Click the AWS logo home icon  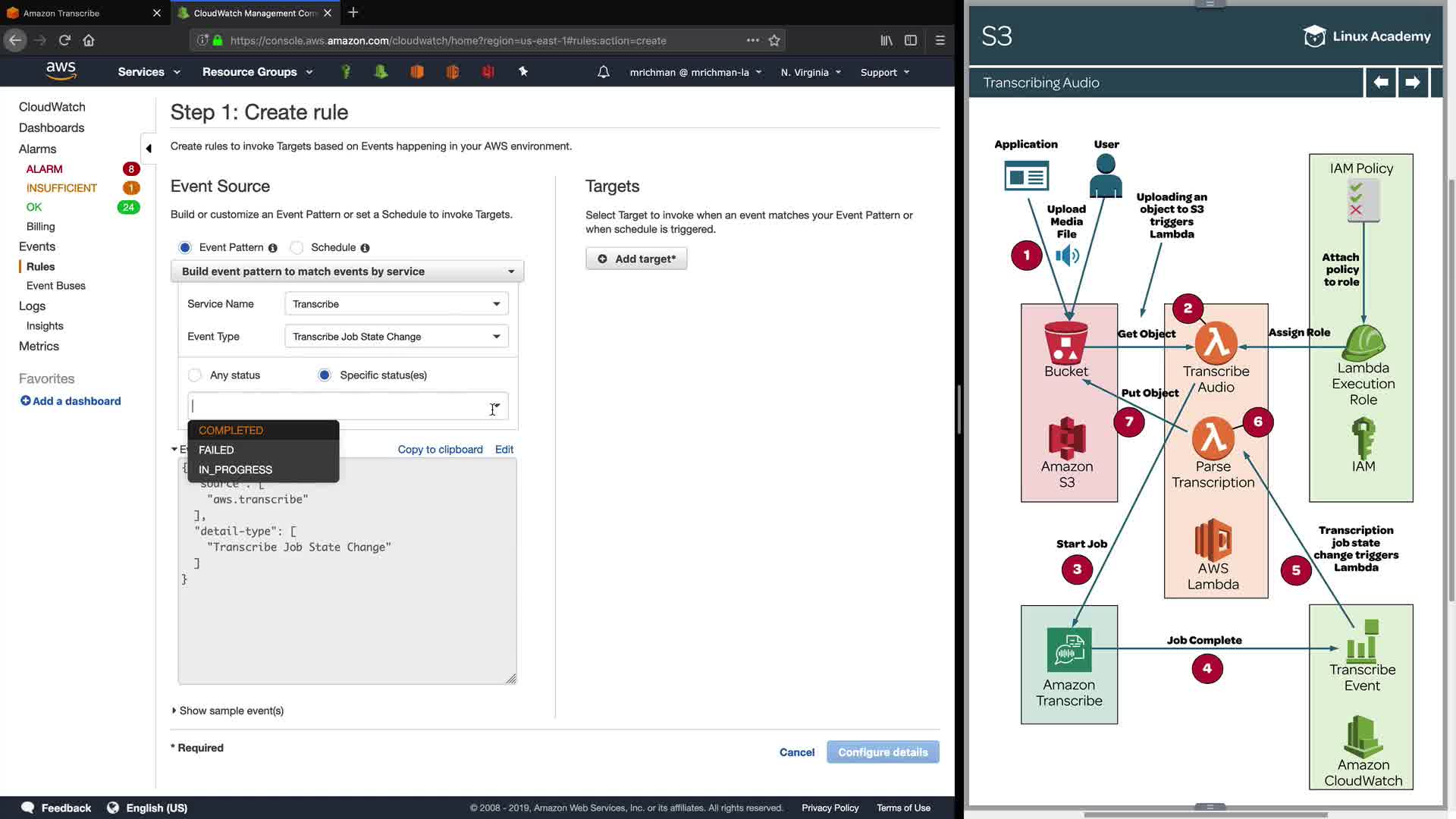[61, 71]
